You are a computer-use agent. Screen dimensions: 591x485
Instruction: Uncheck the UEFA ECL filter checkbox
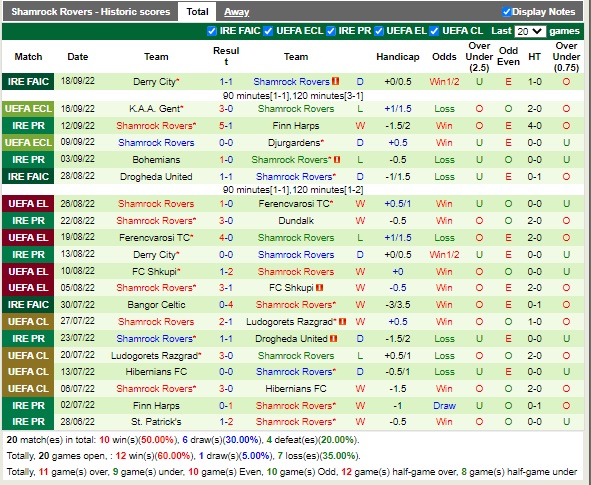point(268,31)
